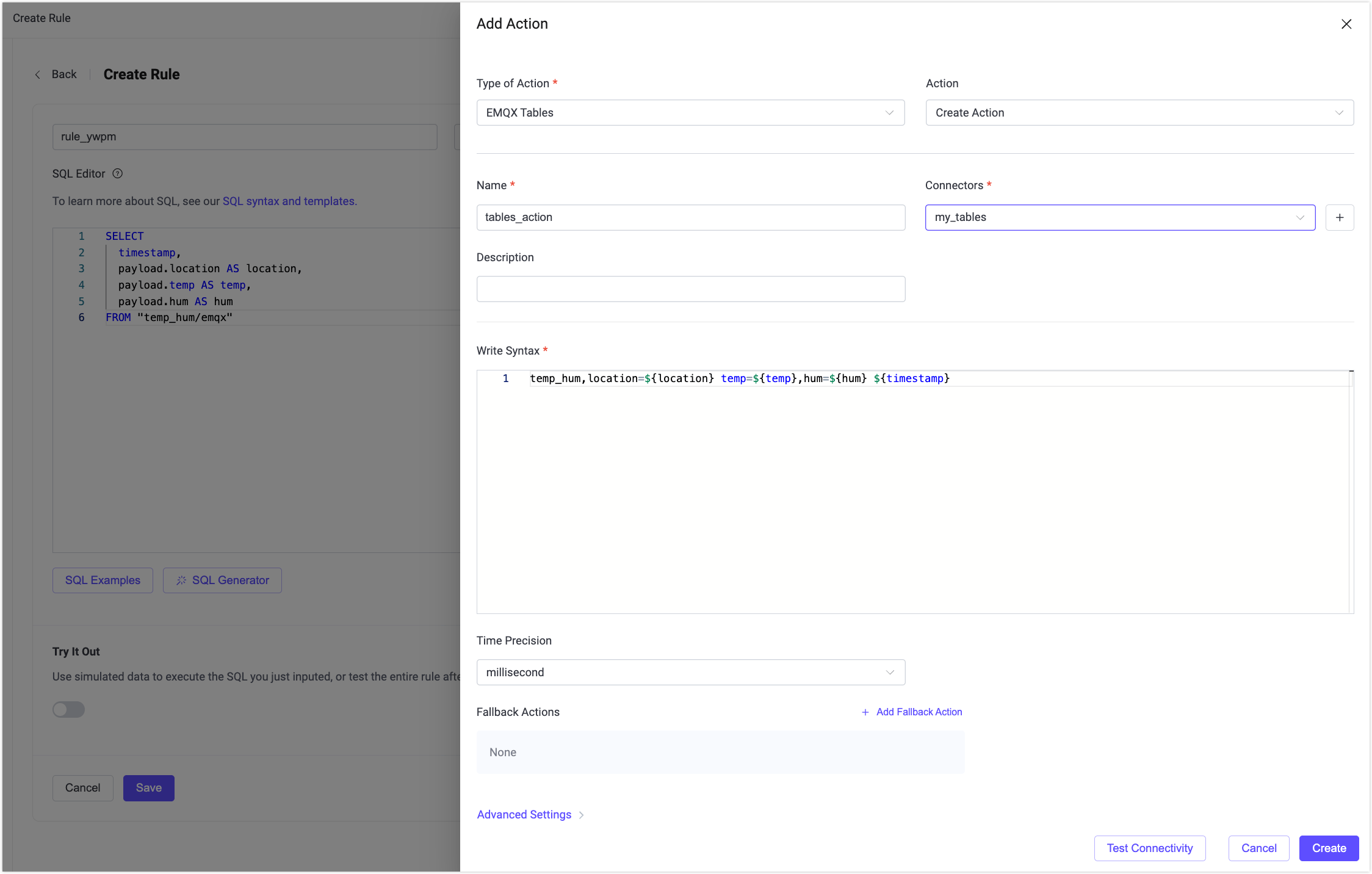1372x874 pixels.
Task: Close the Add Action panel
Action: 1346,24
